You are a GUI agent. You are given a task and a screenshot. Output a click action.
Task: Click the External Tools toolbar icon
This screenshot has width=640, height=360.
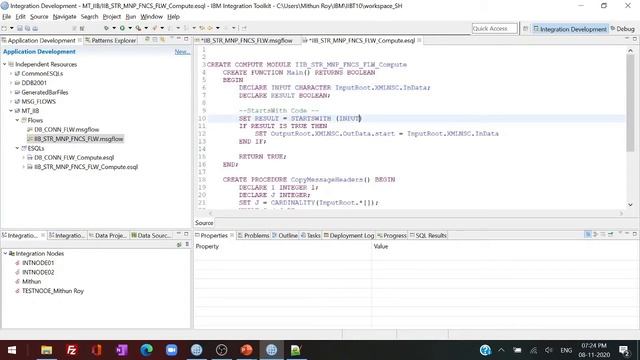(138, 28)
